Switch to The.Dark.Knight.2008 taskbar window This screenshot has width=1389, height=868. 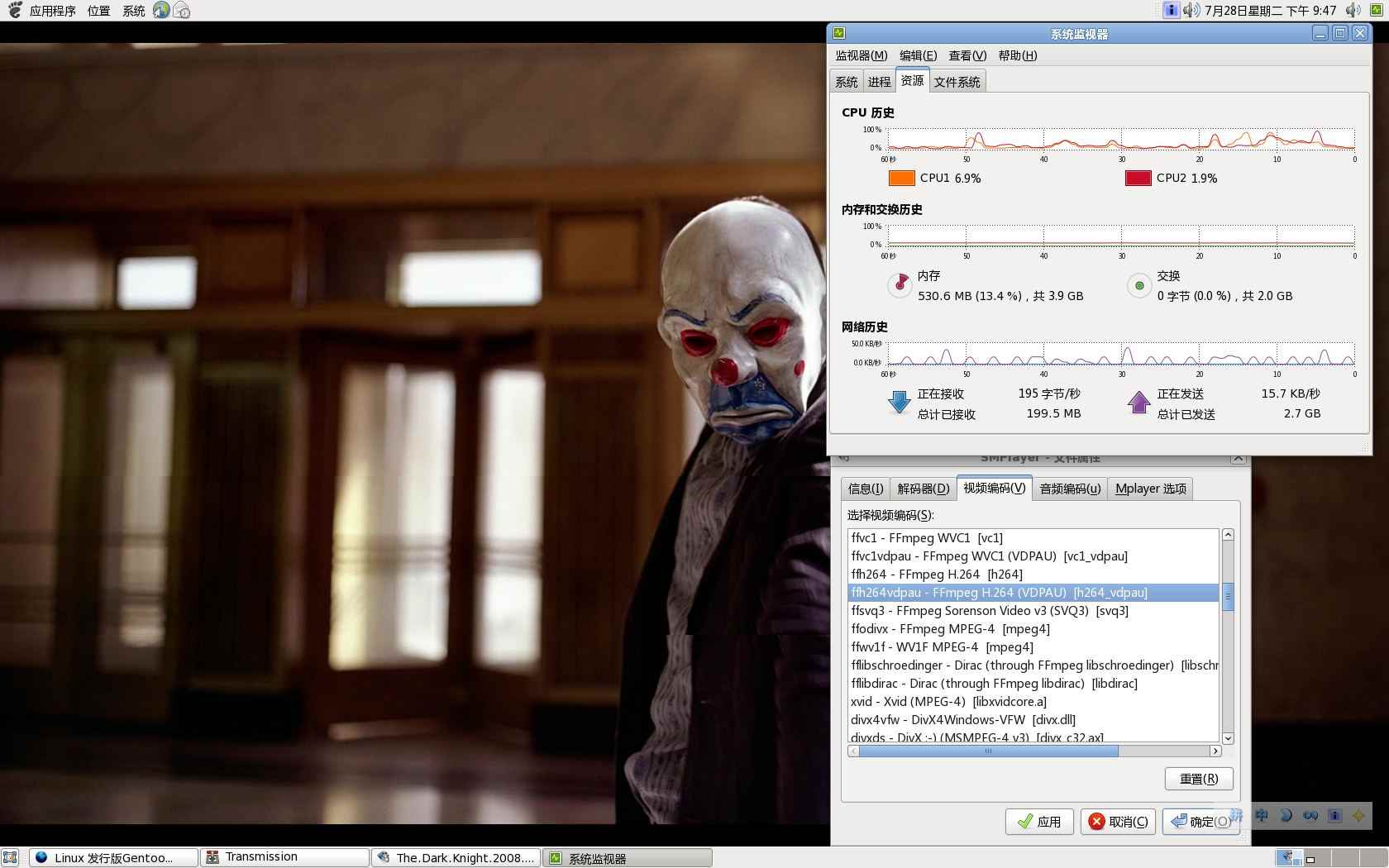click(456, 857)
